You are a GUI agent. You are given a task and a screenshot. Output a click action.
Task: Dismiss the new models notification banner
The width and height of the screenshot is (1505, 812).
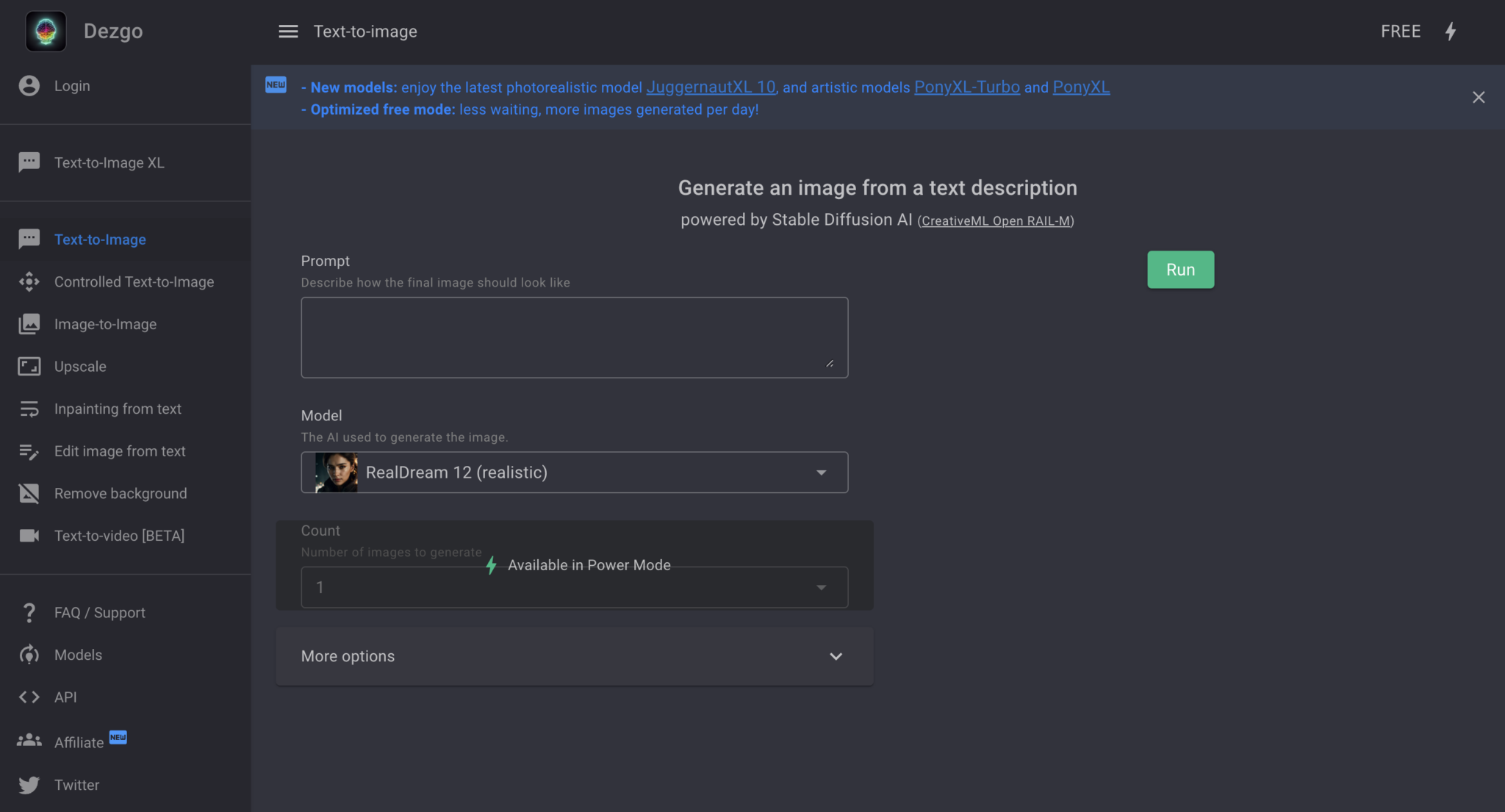[x=1478, y=97]
